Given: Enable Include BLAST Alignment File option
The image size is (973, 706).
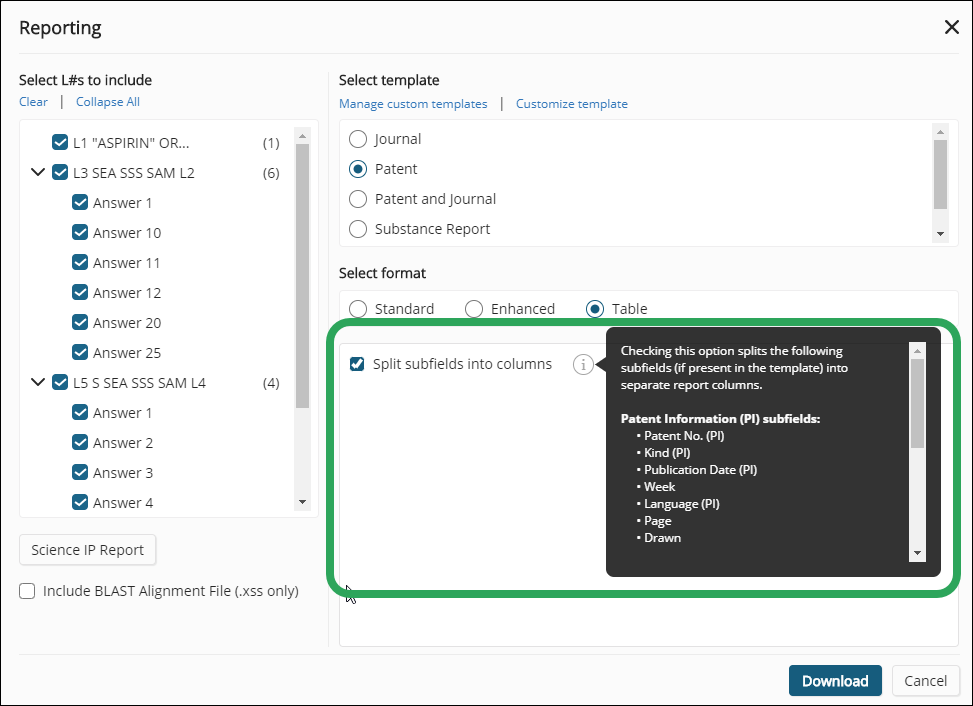Looking at the screenshot, I should tap(28, 591).
